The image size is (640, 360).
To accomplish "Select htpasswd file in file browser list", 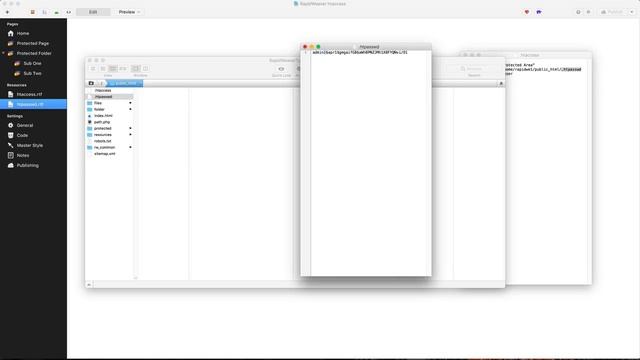I will (109, 97).
